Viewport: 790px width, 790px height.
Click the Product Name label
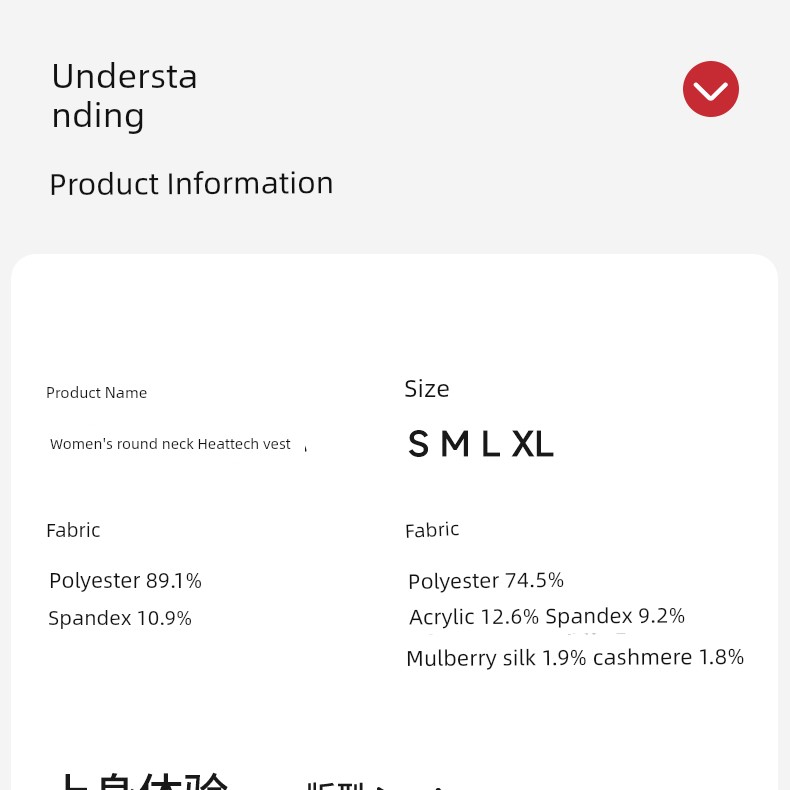point(96,392)
